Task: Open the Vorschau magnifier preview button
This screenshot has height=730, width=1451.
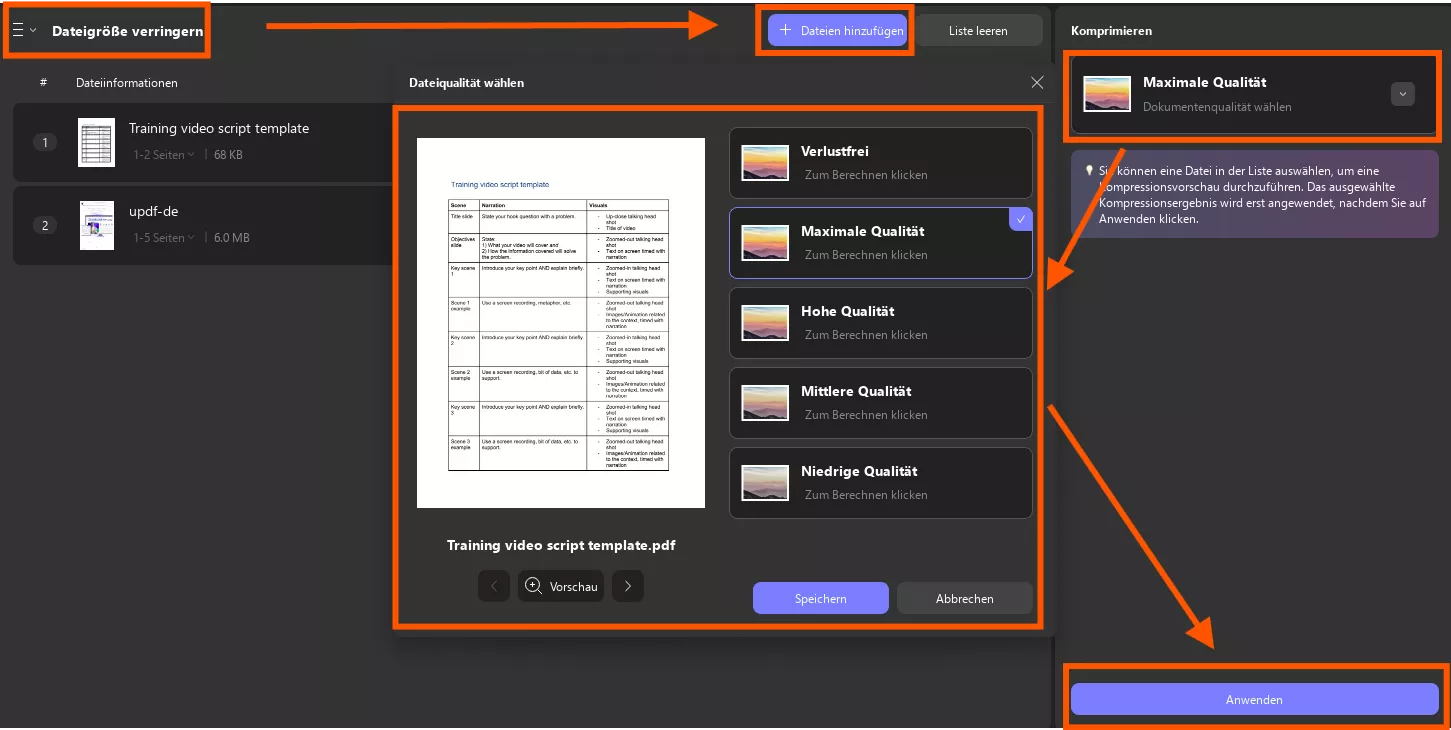Action: [x=561, y=586]
